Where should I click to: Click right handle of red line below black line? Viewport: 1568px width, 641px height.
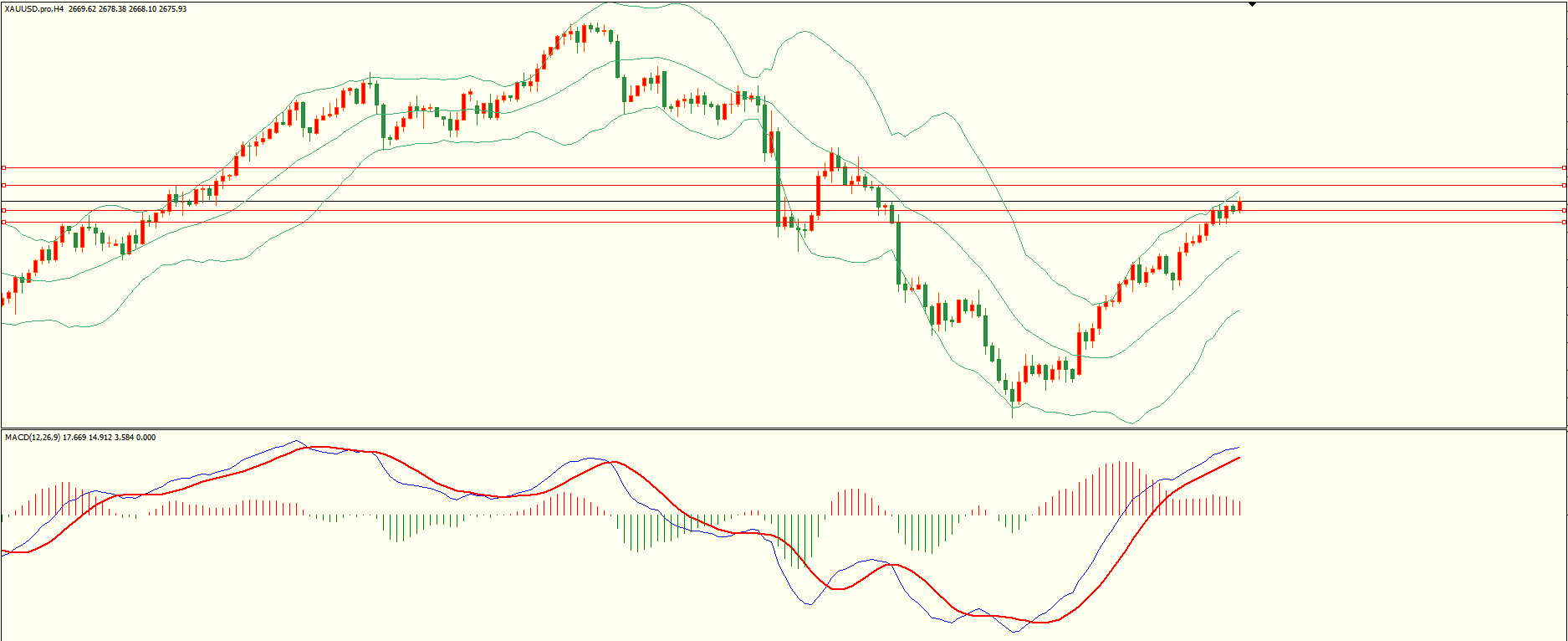point(1564,210)
